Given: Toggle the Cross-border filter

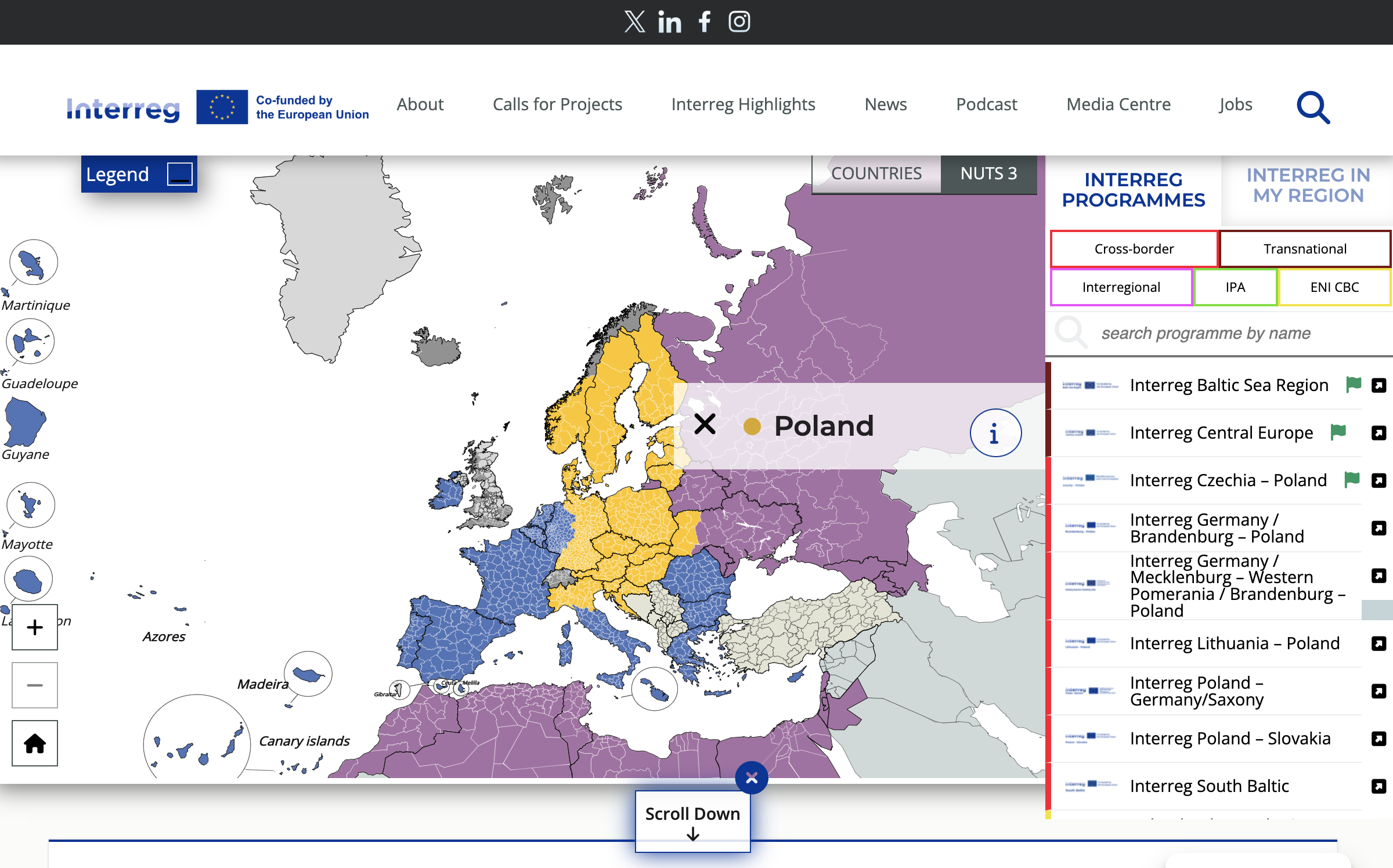Looking at the screenshot, I should coord(1134,249).
